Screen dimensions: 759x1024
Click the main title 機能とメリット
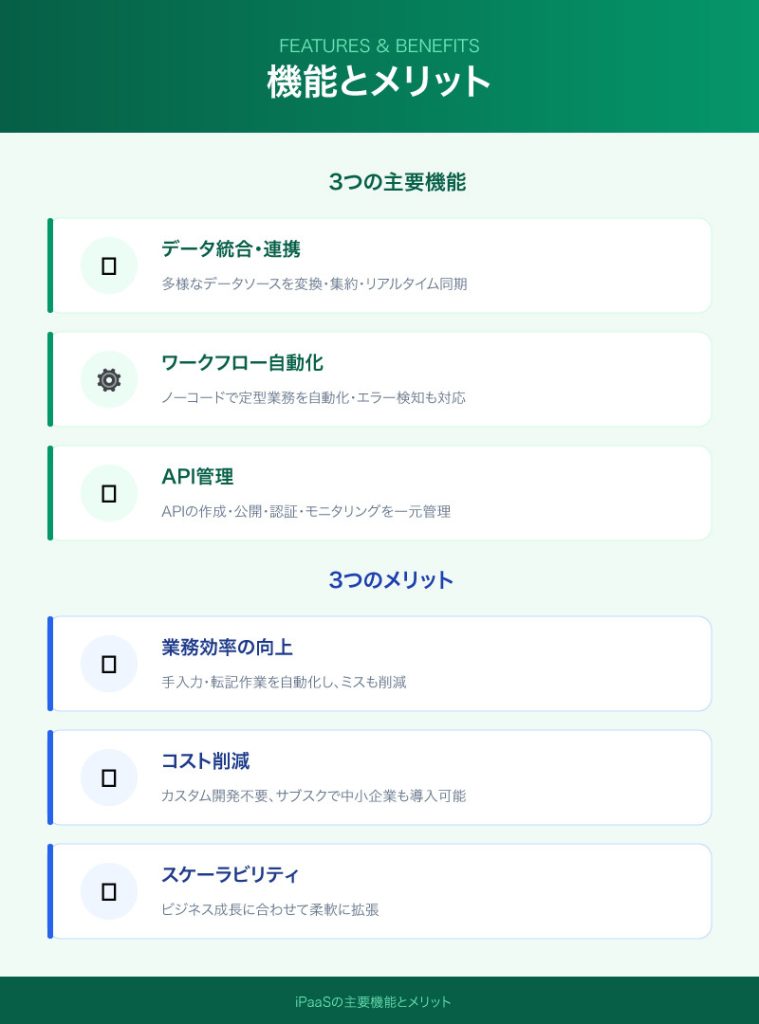pos(379,82)
